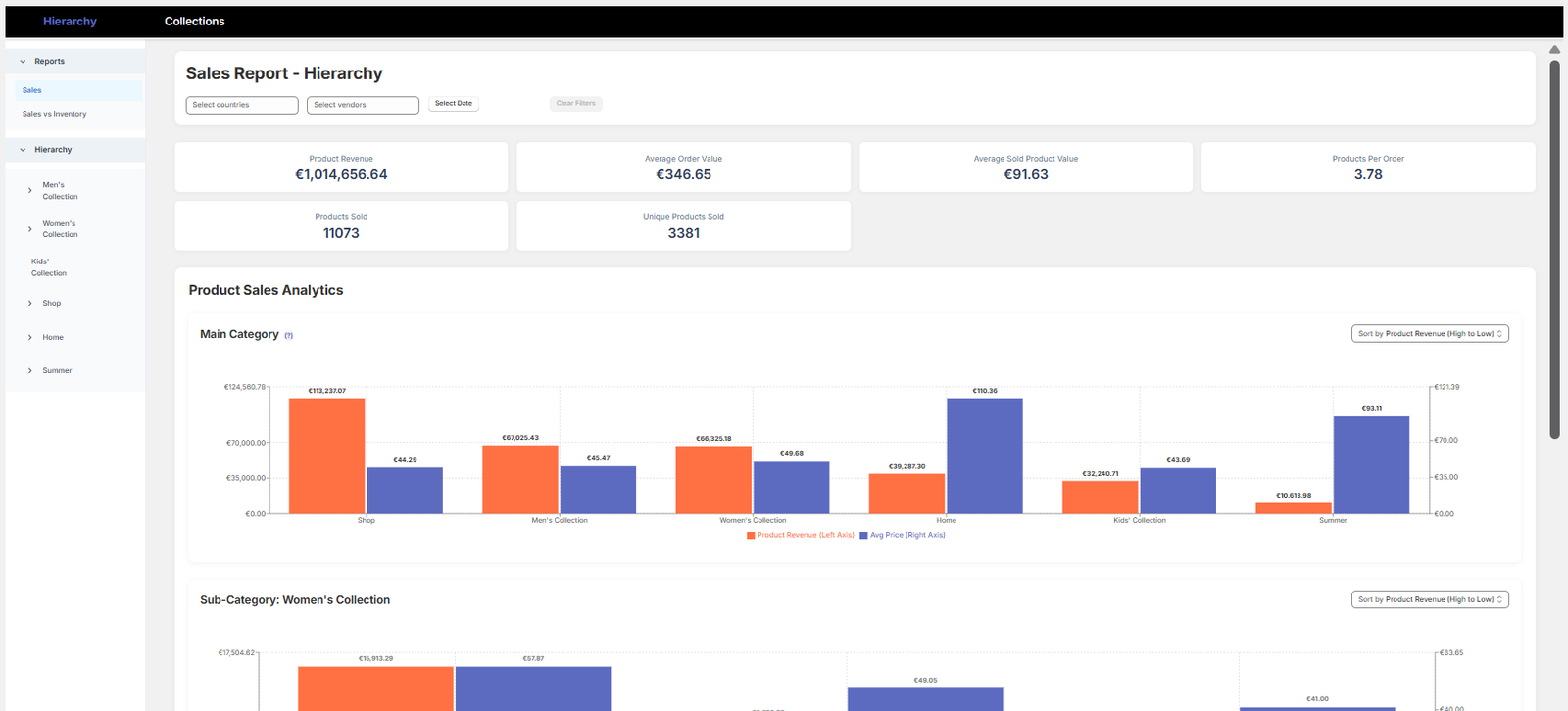Focus the Select vendors field
Image resolution: width=1568 pixels, height=711 pixels.
pos(363,105)
